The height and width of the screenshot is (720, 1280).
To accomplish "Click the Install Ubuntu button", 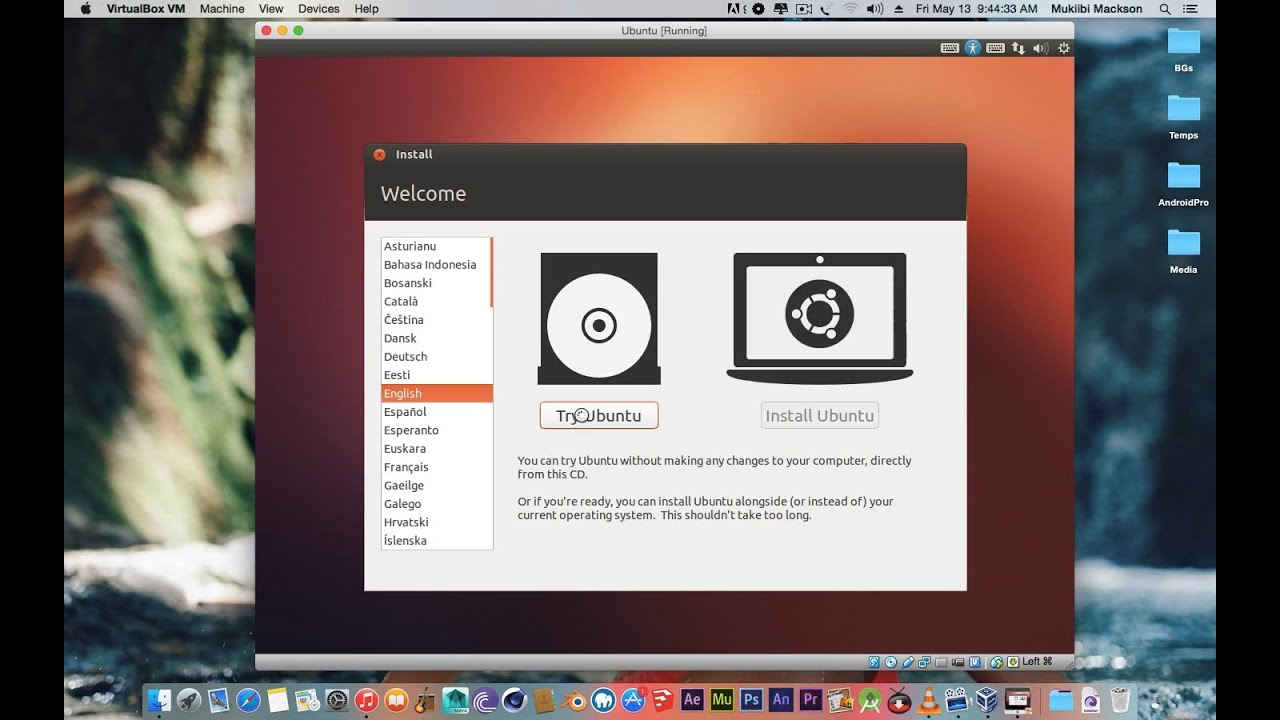I will 819,415.
